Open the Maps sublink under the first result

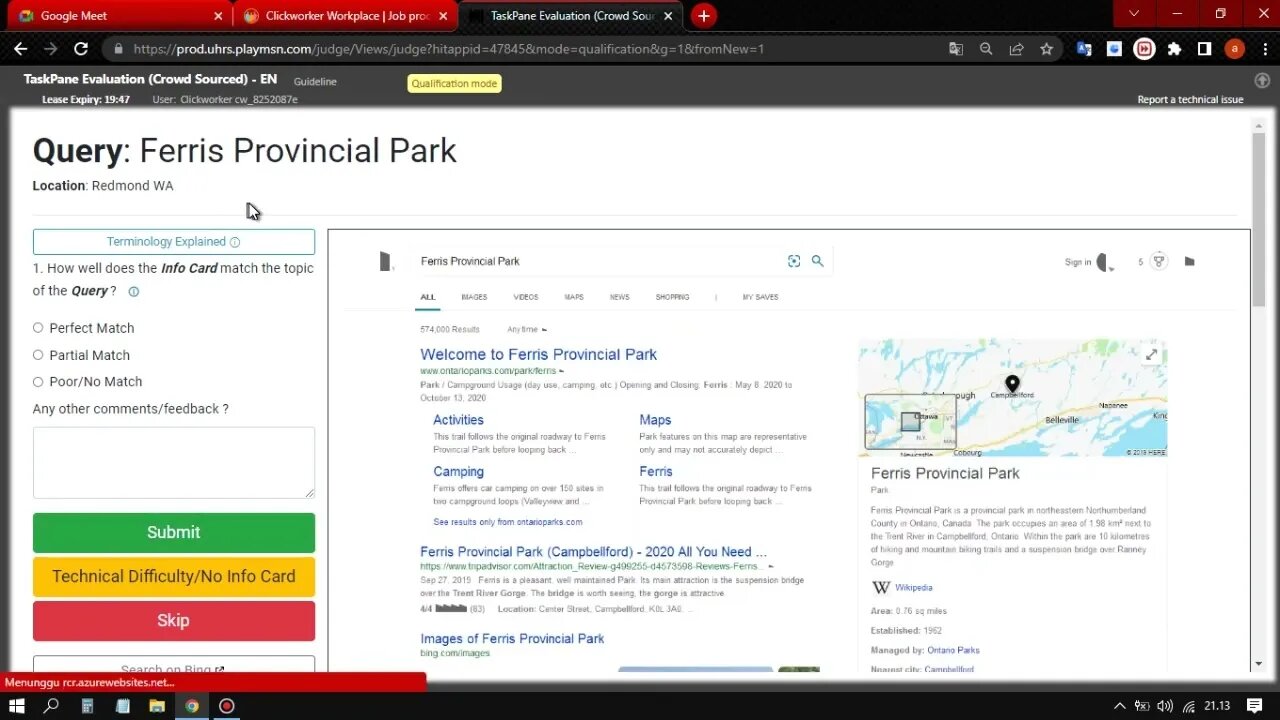(655, 420)
